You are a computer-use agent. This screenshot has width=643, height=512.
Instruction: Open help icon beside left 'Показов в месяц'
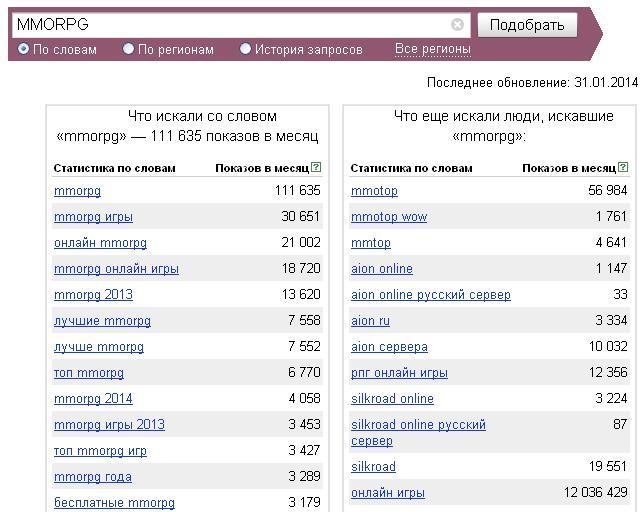point(316,167)
